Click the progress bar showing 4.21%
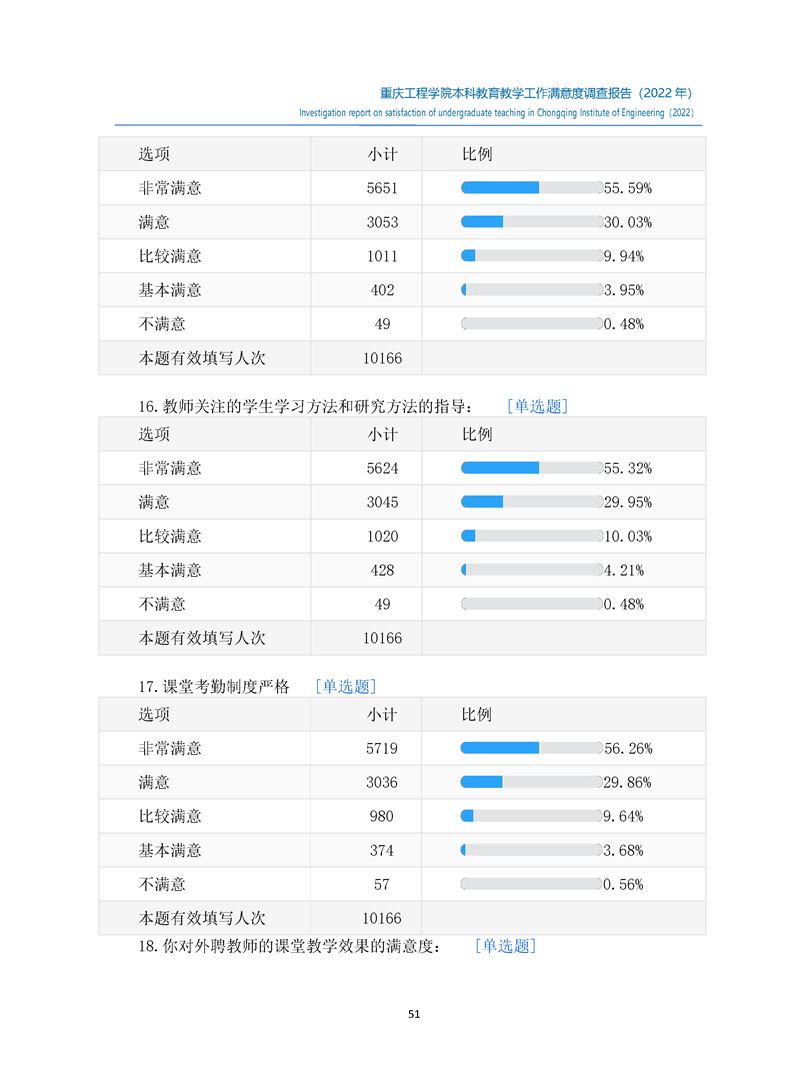This screenshot has height=1077, width=793. (x=531, y=570)
